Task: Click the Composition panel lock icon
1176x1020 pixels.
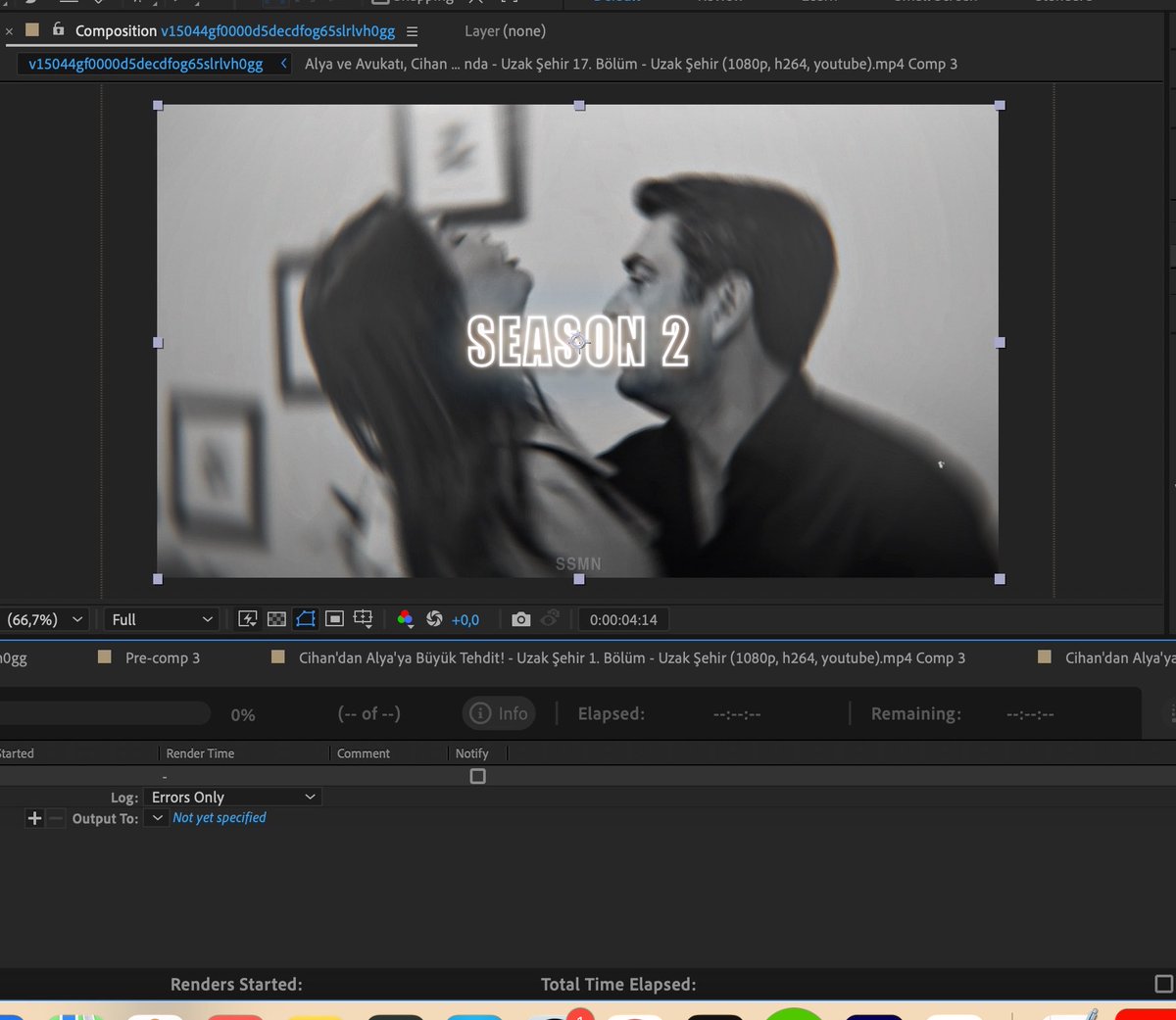Action: point(58,29)
